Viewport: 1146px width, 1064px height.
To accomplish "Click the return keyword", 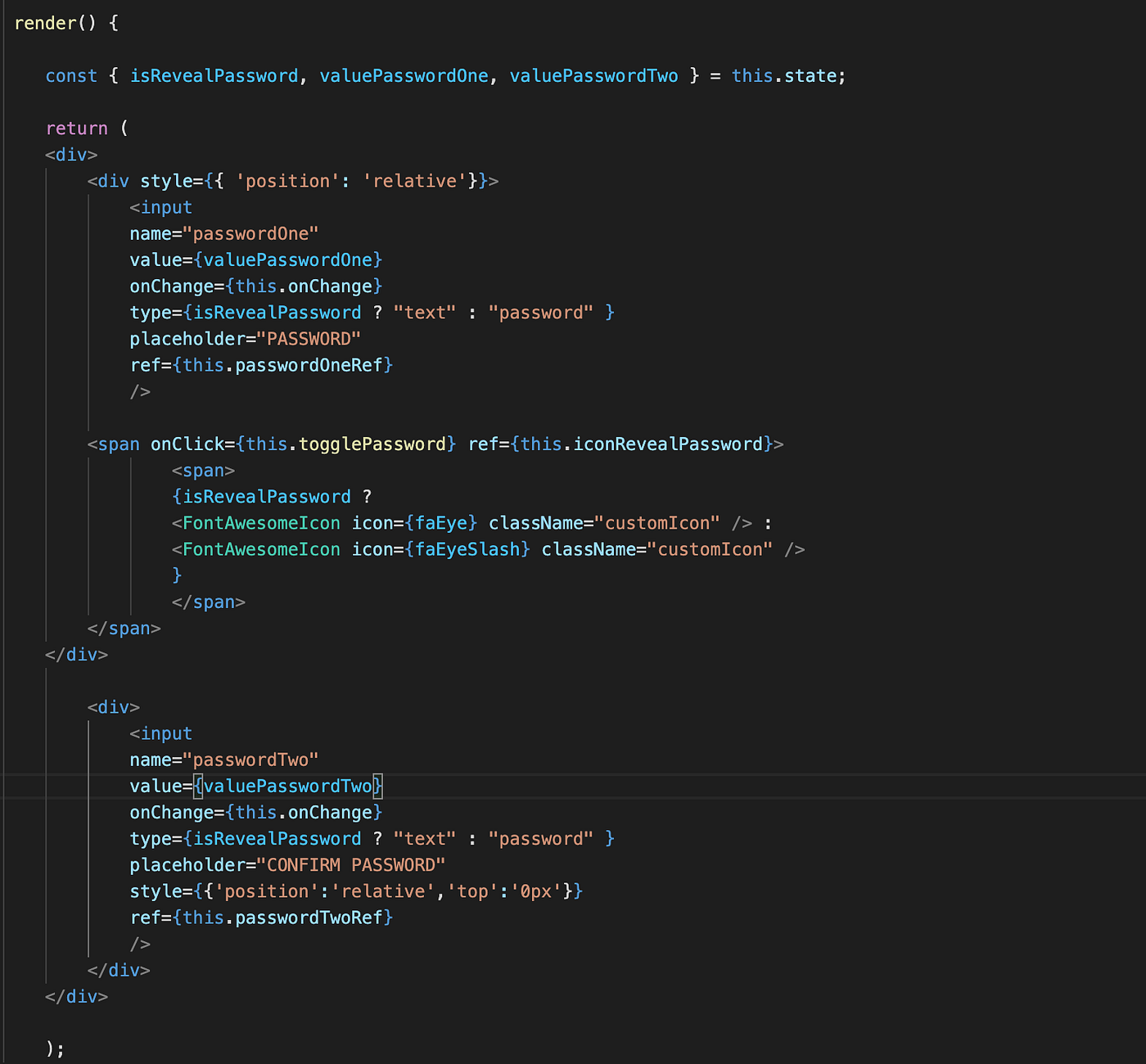I will [x=76, y=128].
